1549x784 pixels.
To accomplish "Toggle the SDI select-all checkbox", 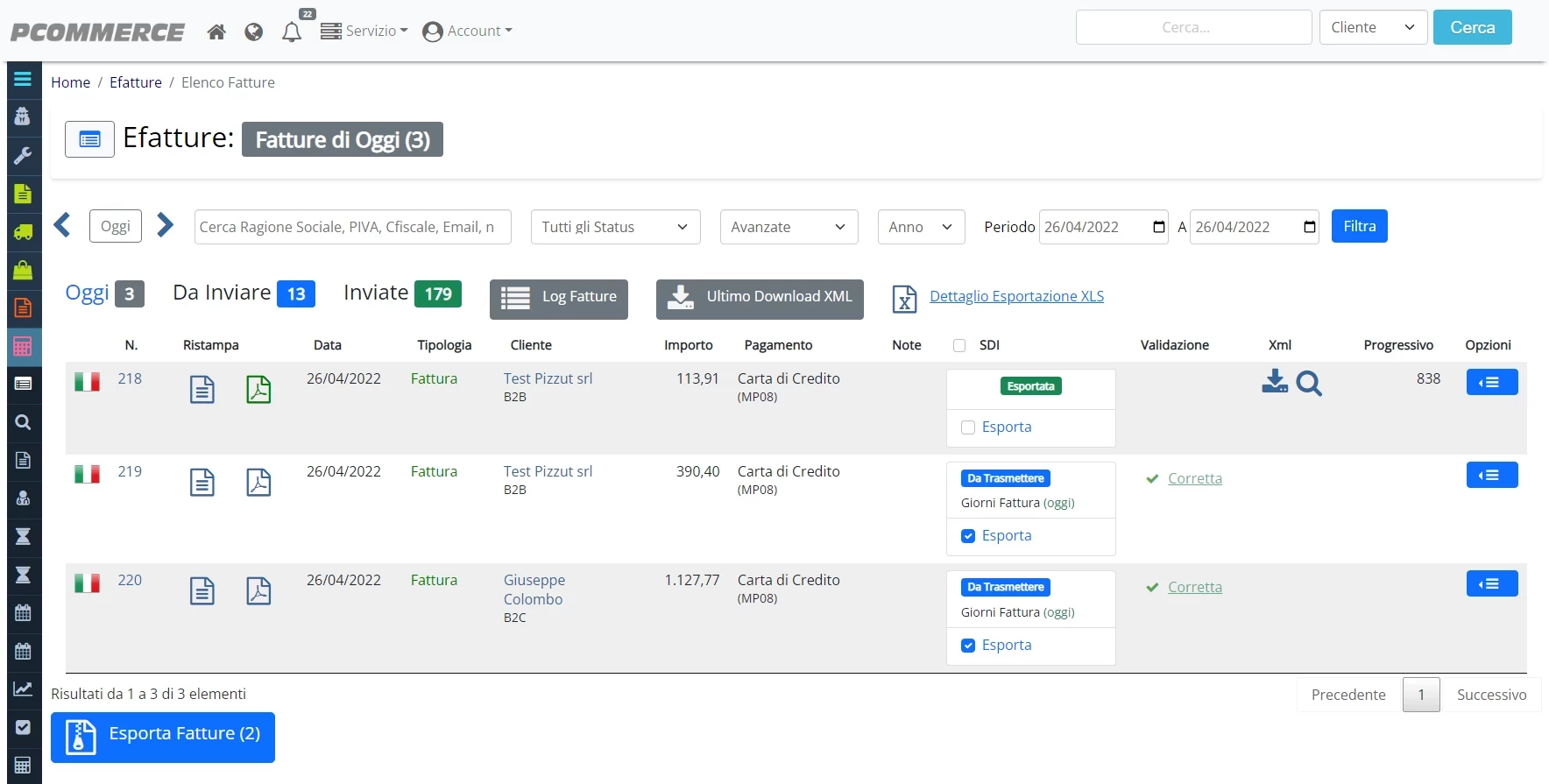I will 959,345.
